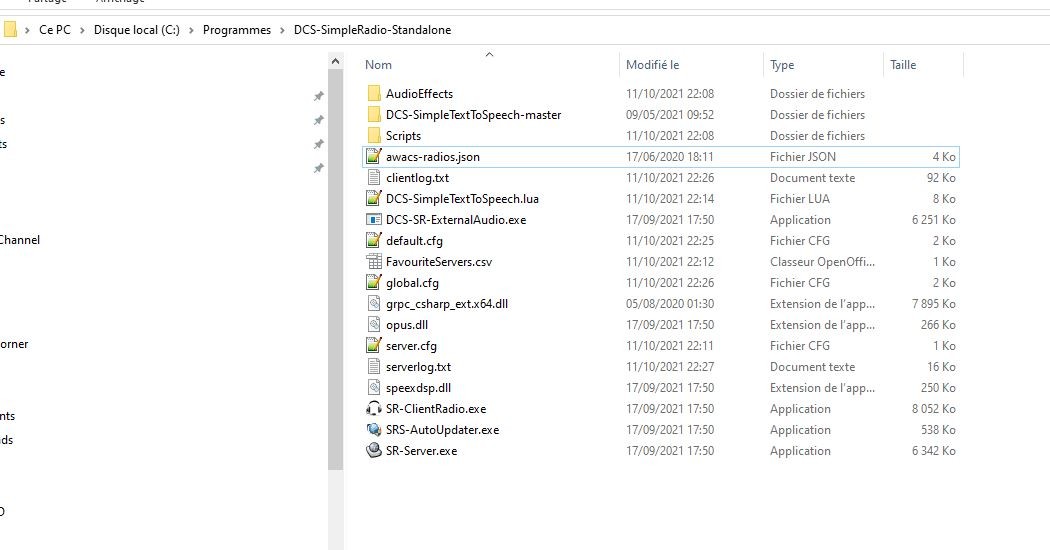The height and width of the screenshot is (550, 1050).
Task: Expand the chevron after Ce PC
Action: coord(82,30)
